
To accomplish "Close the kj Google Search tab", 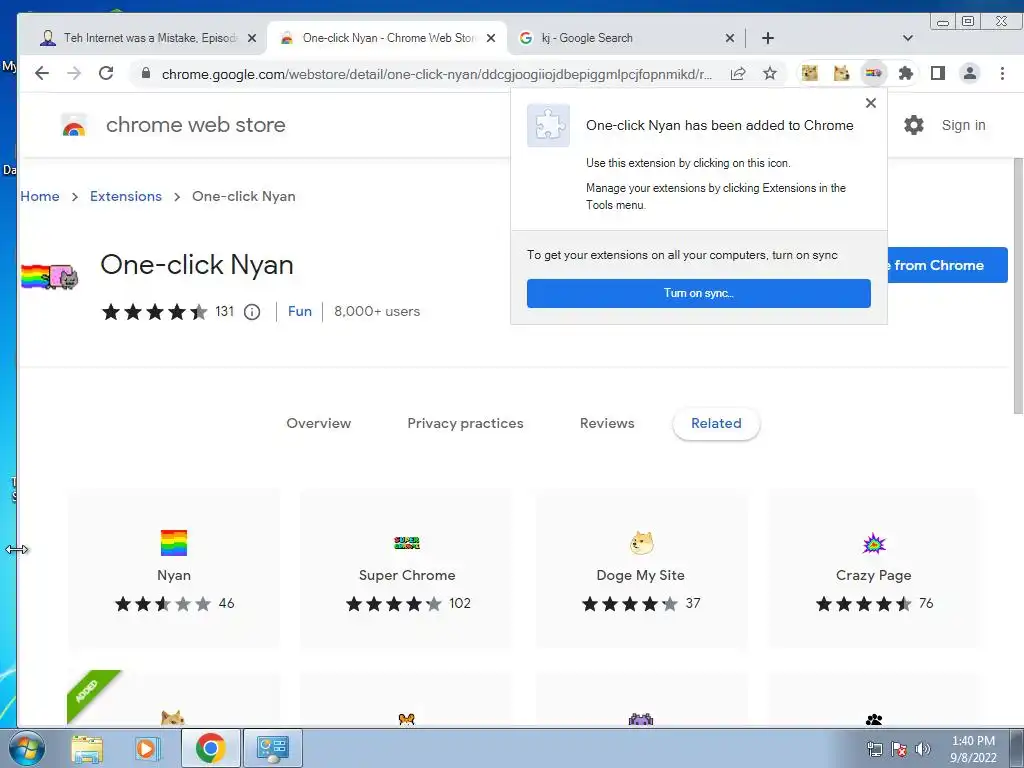I will 729,39.
